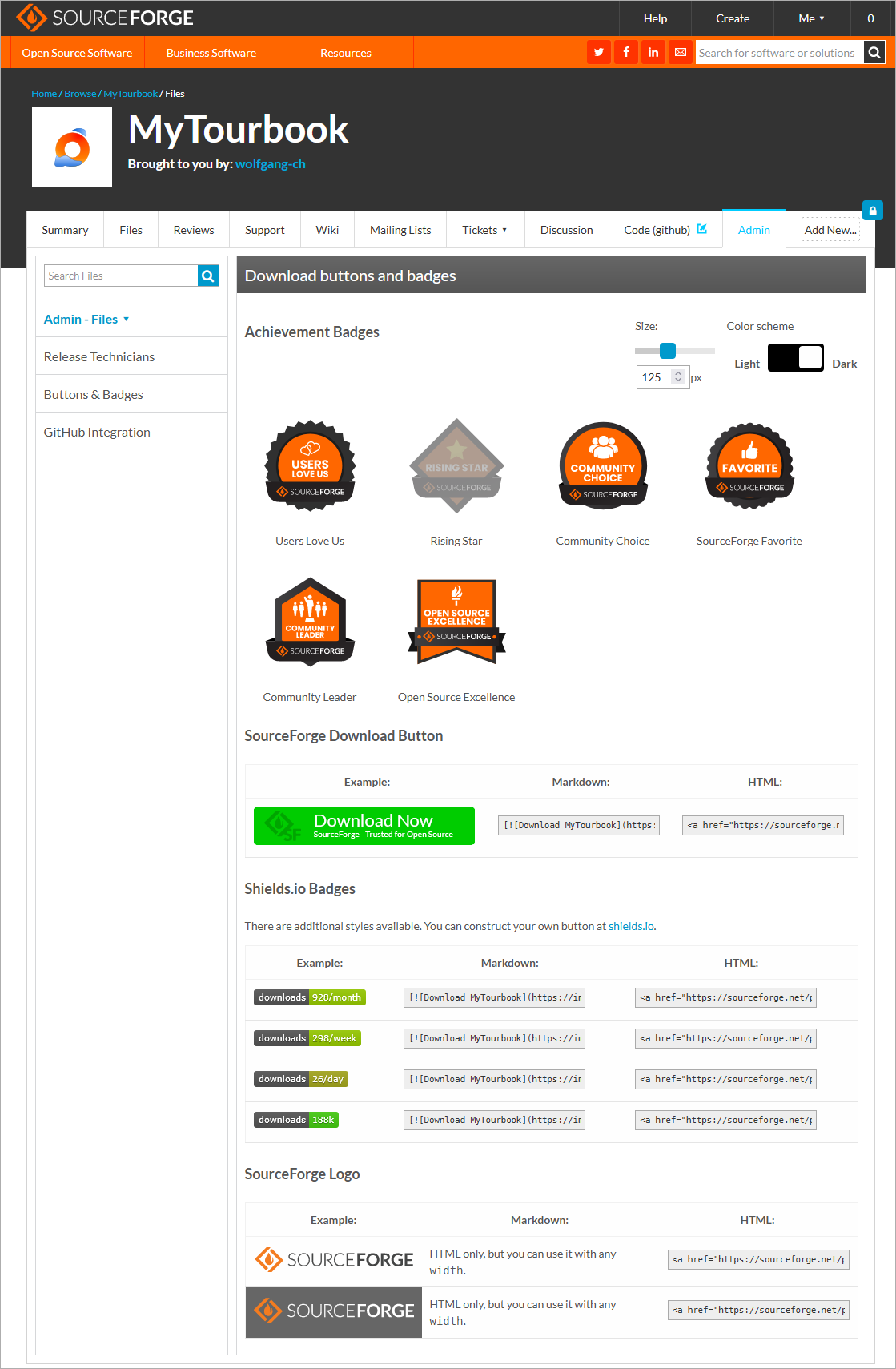The image size is (896, 1369).
Task: Click the email newsletter icon
Action: pyautogui.click(x=681, y=52)
